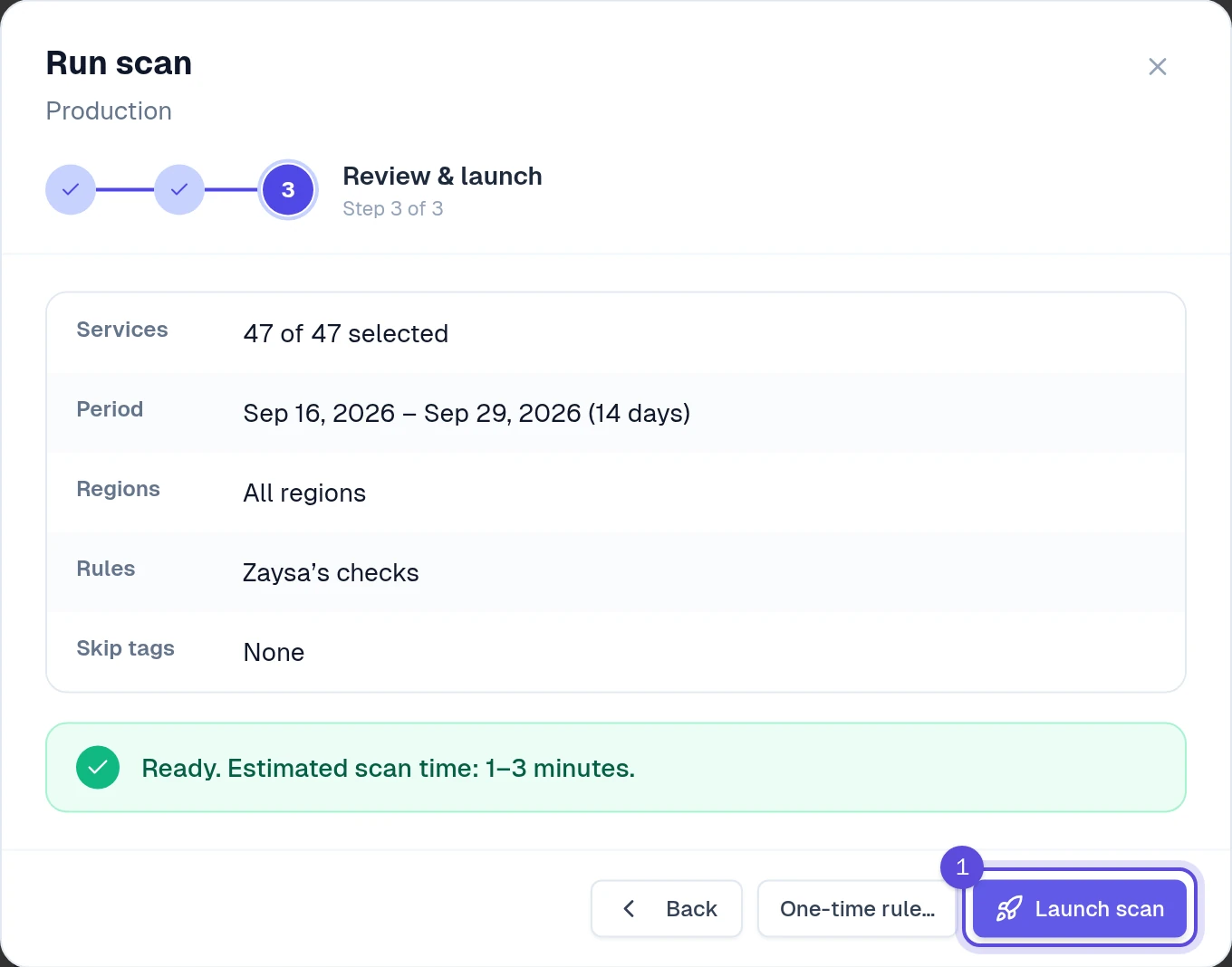Click the "Skip tags" row label
Screen dimensions: 1232x967
(x=125, y=648)
